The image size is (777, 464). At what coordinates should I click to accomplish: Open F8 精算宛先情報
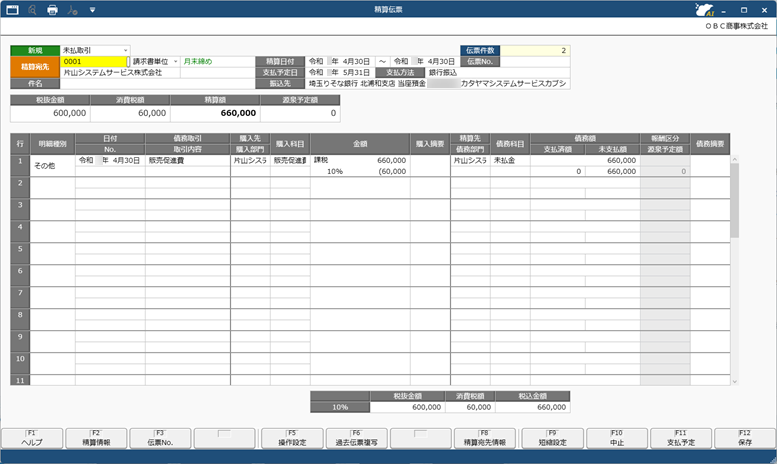[484, 437]
